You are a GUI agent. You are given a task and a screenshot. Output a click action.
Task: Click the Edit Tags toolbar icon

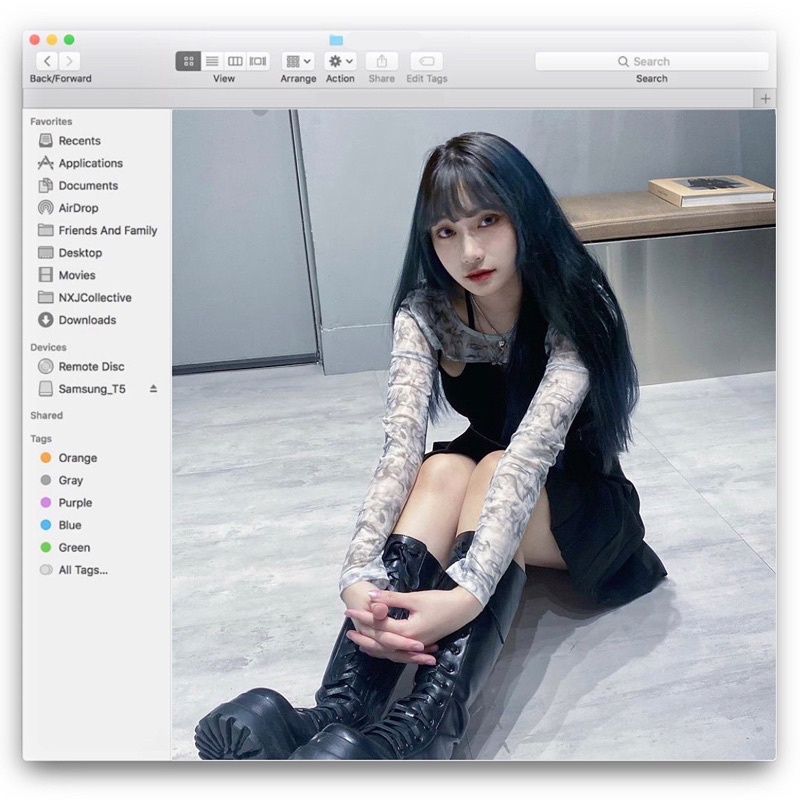click(x=426, y=61)
